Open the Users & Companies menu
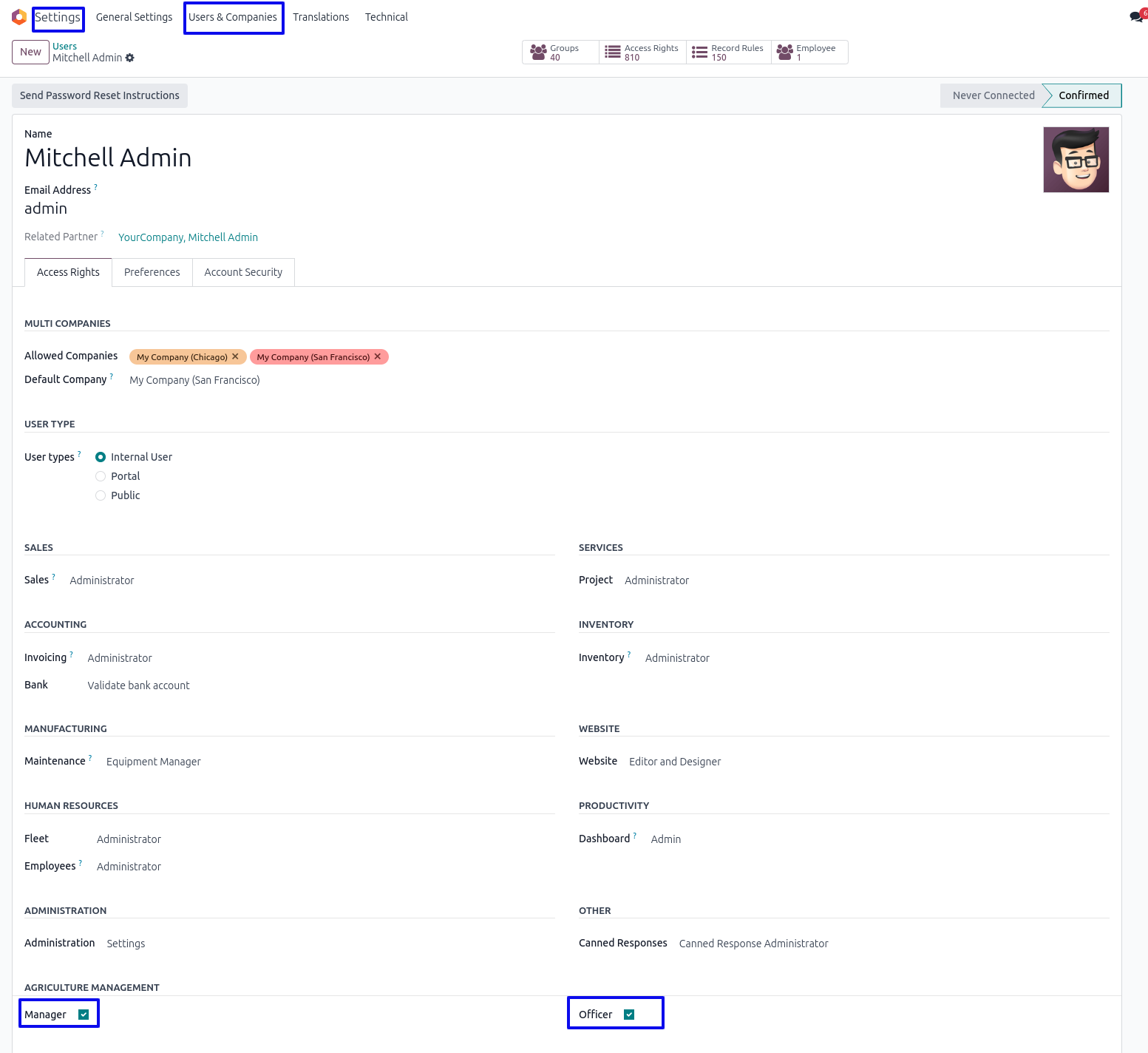This screenshot has width=1148, height=1053. click(233, 17)
